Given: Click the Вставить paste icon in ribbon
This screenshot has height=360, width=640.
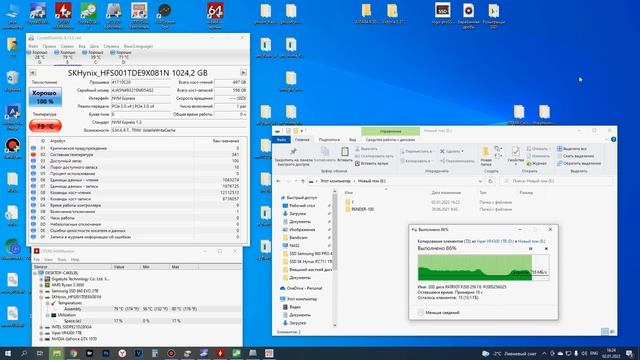Looking at the screenshot, I should coord(345,152).
